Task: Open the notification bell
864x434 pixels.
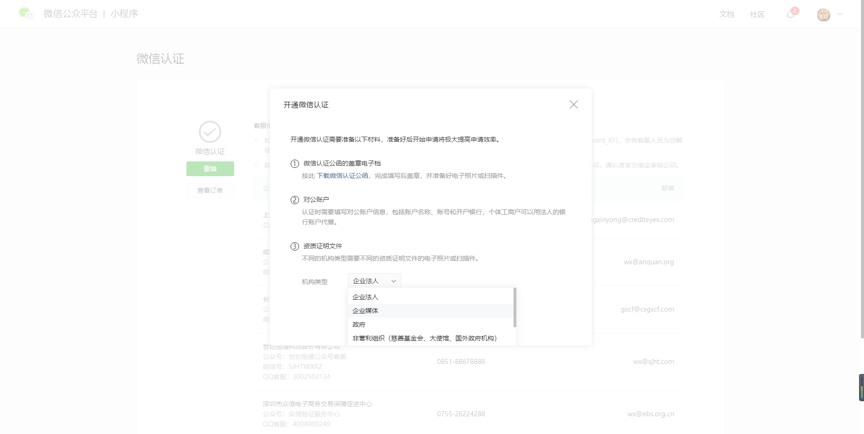Action: point(791,14)
